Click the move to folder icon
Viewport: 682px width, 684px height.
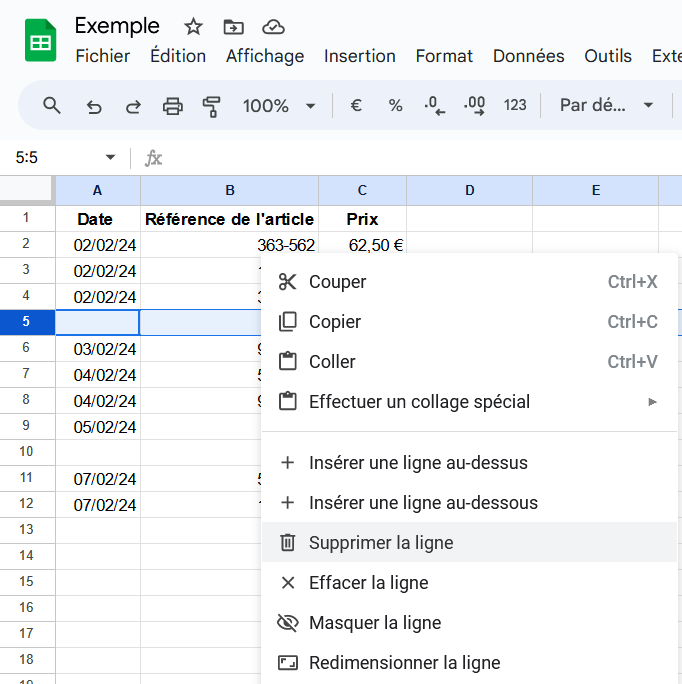pyautogui.click(x=233, y=27)
